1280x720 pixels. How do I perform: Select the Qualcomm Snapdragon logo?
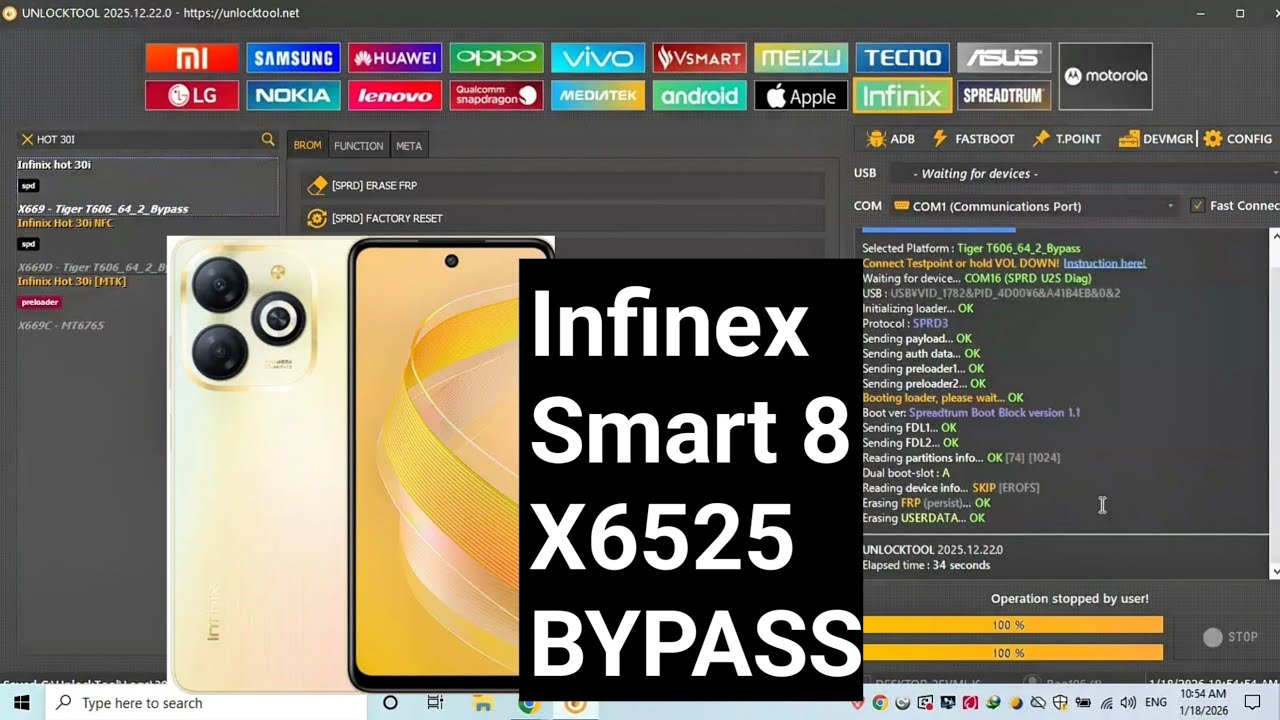coord(496,96)
